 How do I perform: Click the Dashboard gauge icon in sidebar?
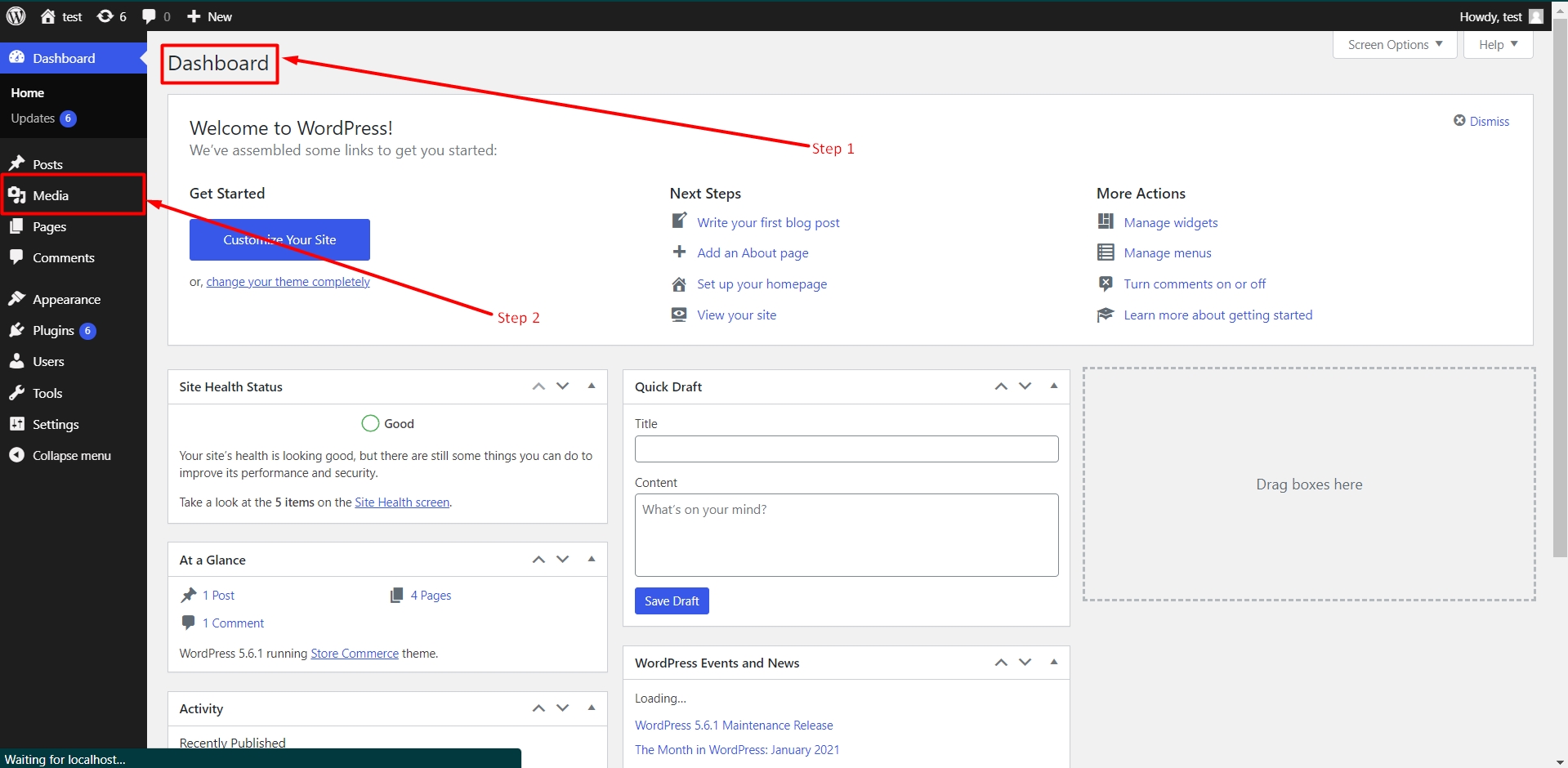click(x=16, y=57)
